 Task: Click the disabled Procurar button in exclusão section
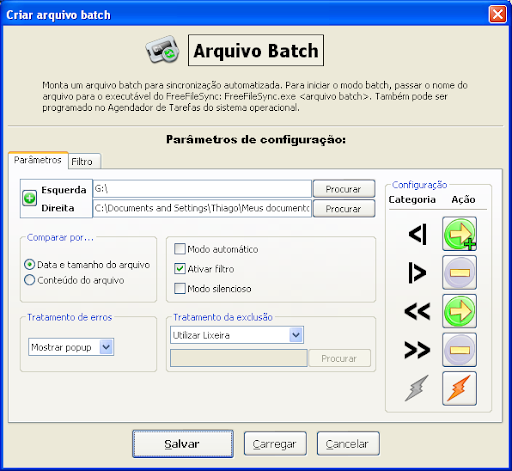coord(339,358)
